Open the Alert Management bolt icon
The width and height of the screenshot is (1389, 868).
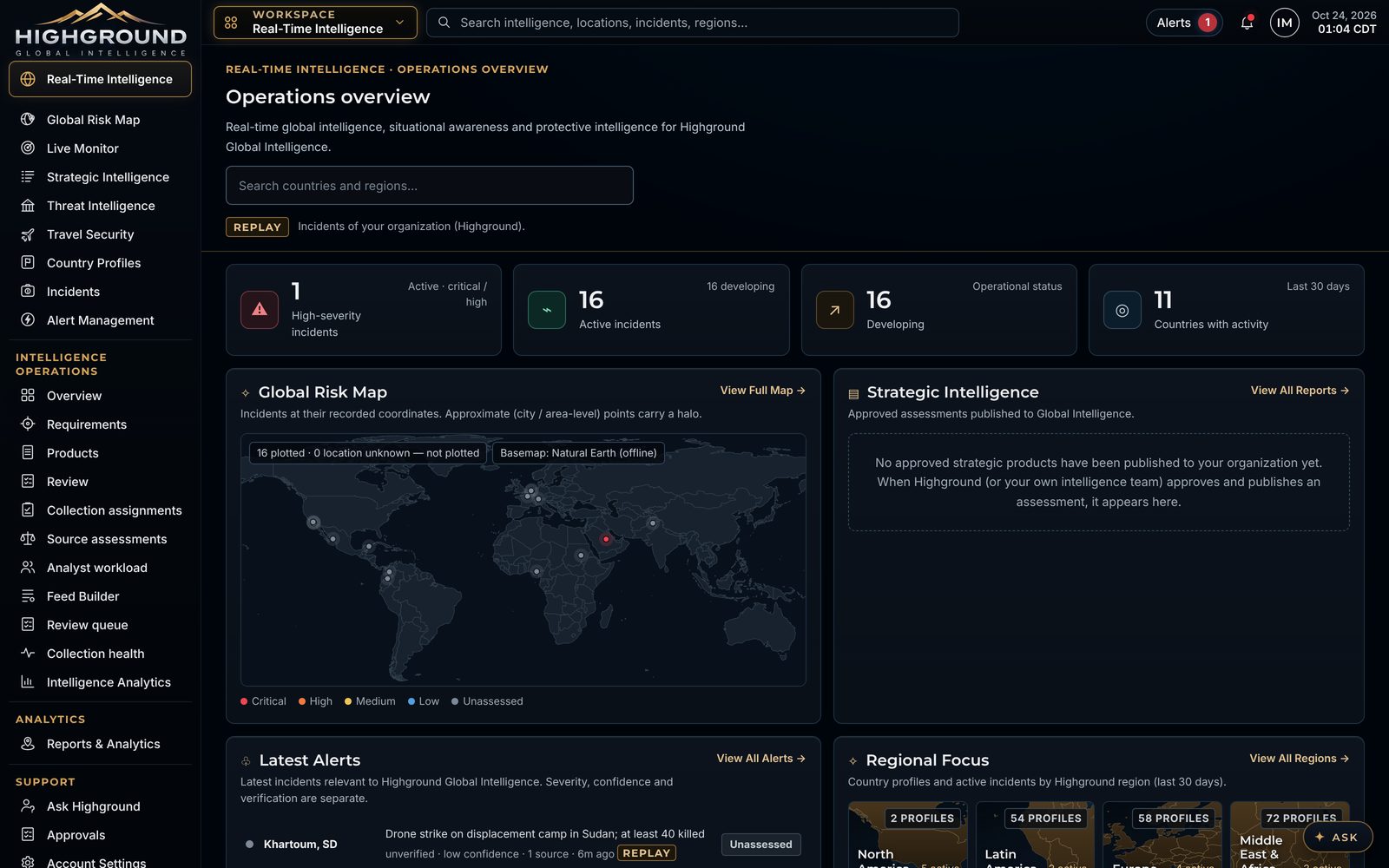pyautogui.click(x=28, y=320)
